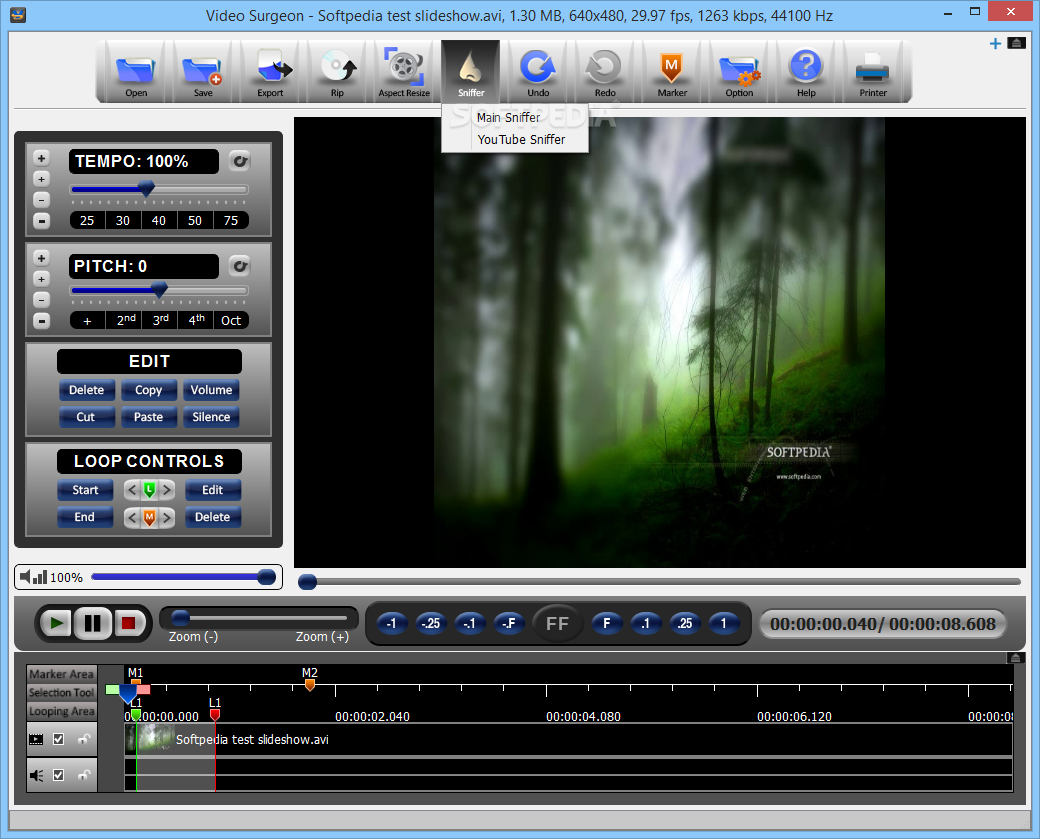Reset pitch with the PITCH refresh icon
The image size is (1040, 839).
(239, 266)
